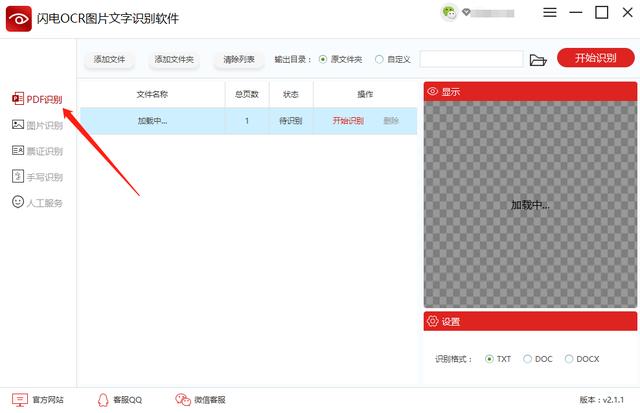Click 开始识别 link in file row
The width and height of the screenshot is (640, 413).
348,121
